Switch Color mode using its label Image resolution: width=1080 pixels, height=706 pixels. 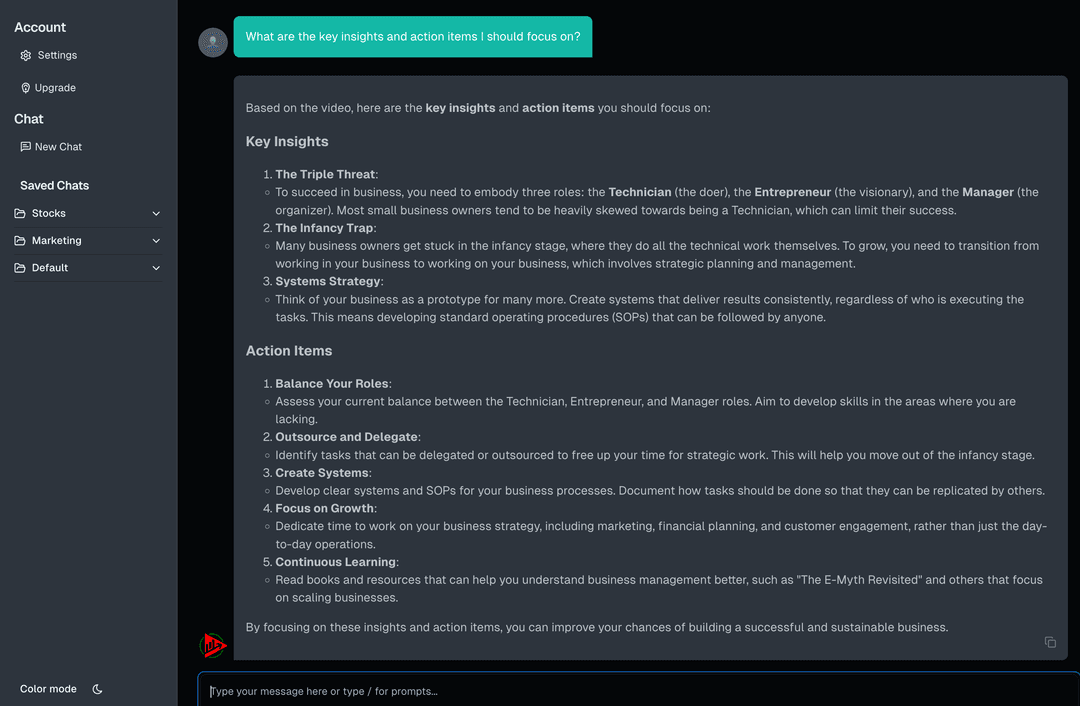point(48,689)
